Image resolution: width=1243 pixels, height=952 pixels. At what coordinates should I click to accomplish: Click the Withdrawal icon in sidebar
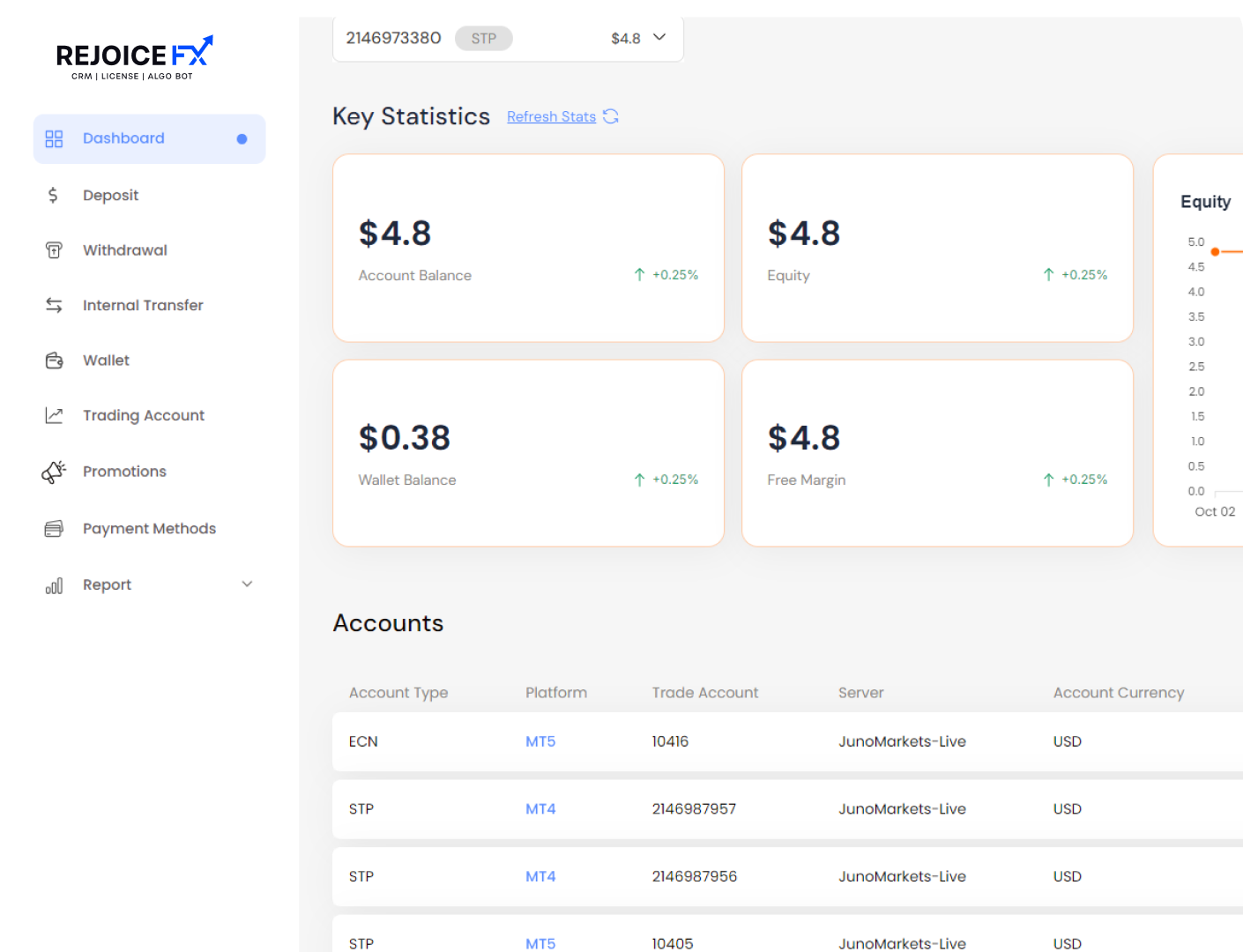[54, 250]
